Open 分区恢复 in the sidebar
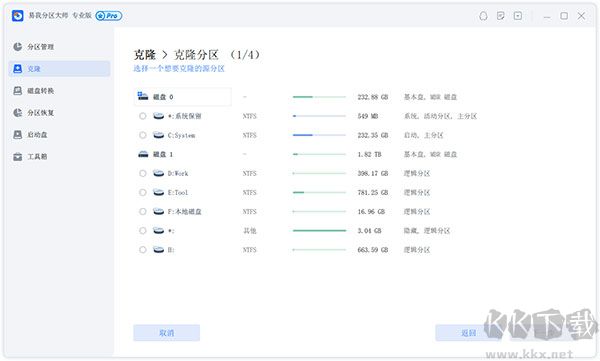The width and height of the screenshot is (600, 361). tap(34, 113)
